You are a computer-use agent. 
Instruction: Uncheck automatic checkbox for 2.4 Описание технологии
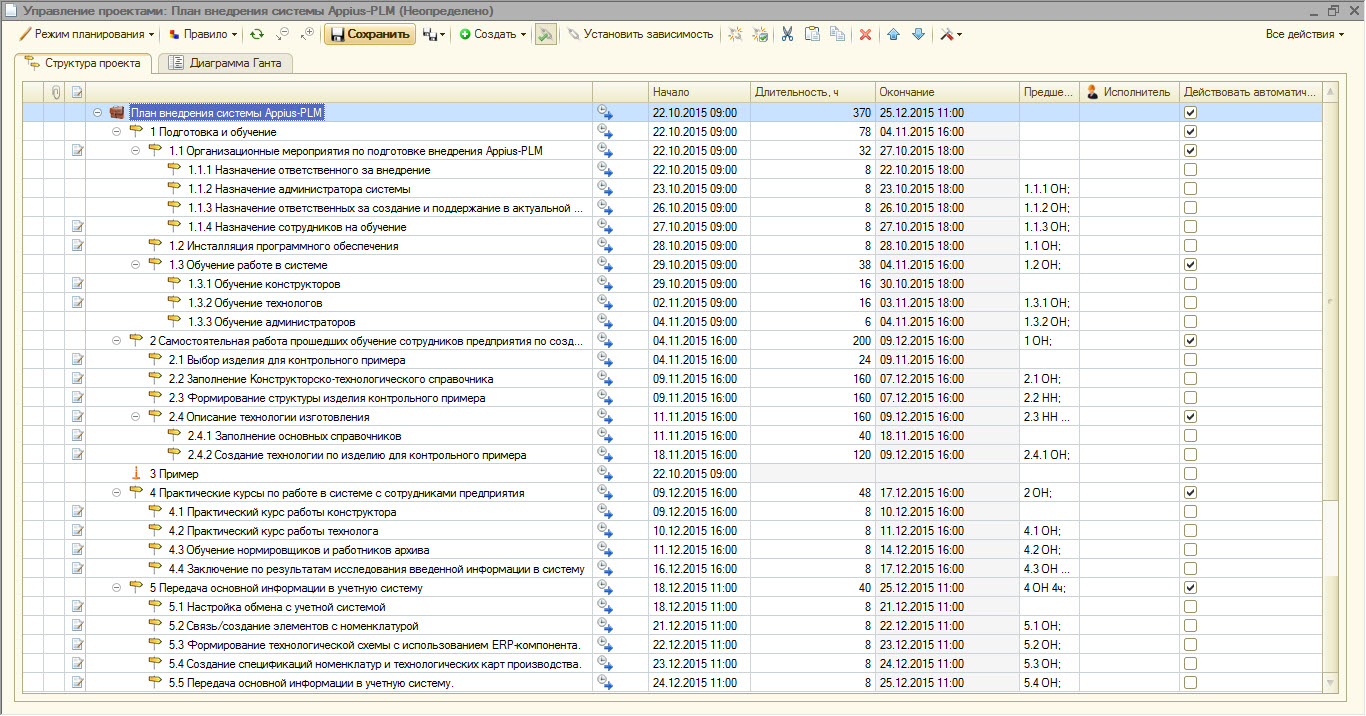click(1190, 417)
